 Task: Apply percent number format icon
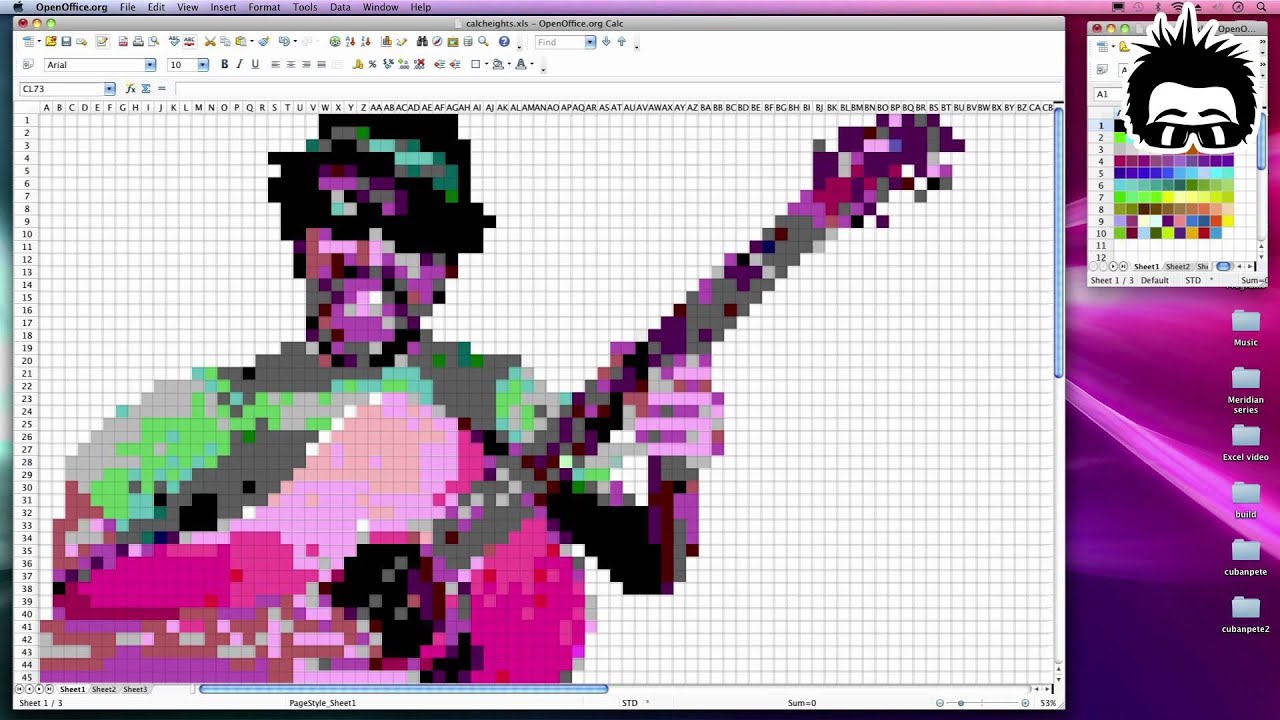pyautogui.click(x=372, y=64)
